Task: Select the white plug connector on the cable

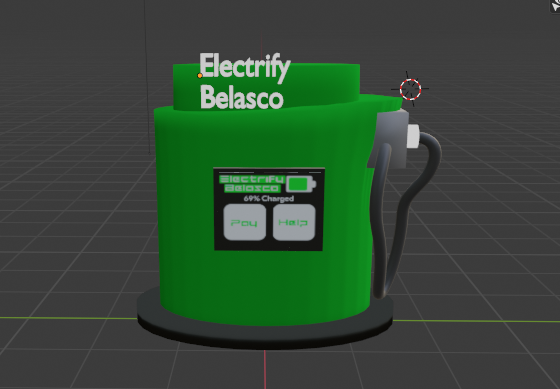Action: pyautogui.click(x=413, y=136)
